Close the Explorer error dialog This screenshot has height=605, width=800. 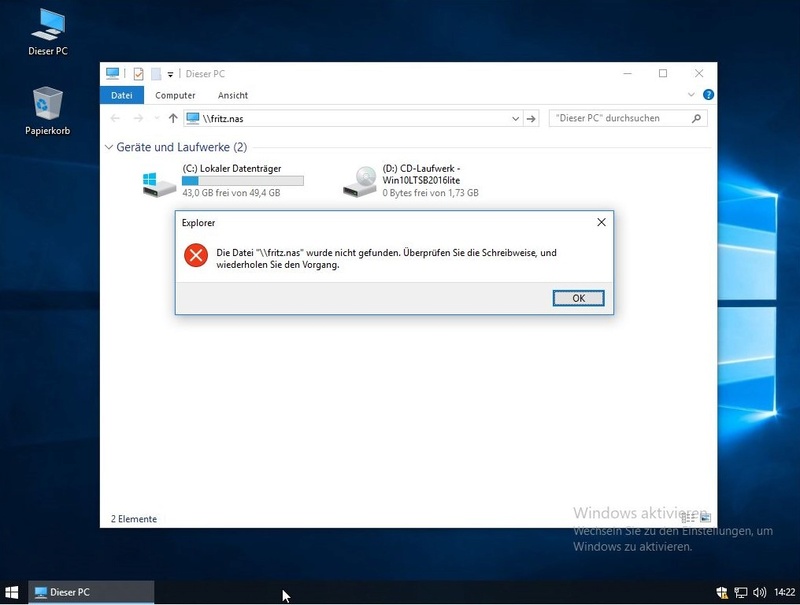(602, 222)
